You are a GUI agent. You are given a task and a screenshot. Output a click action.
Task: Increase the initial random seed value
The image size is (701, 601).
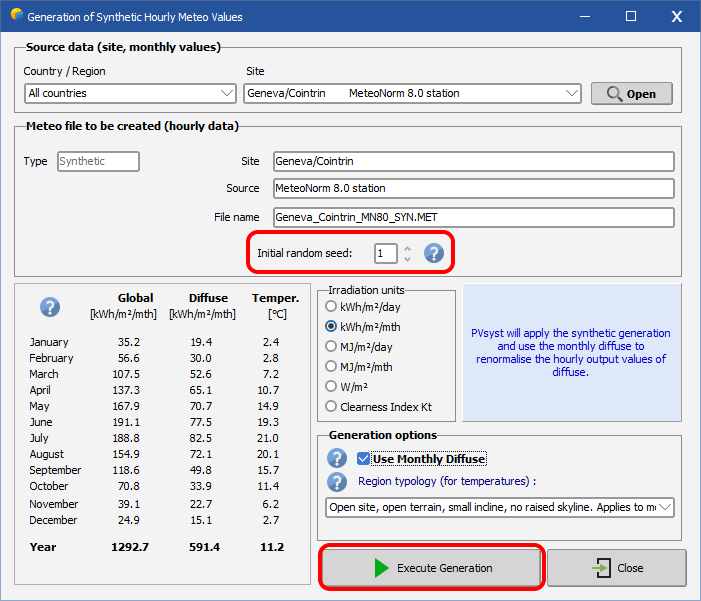coord(407,249)
